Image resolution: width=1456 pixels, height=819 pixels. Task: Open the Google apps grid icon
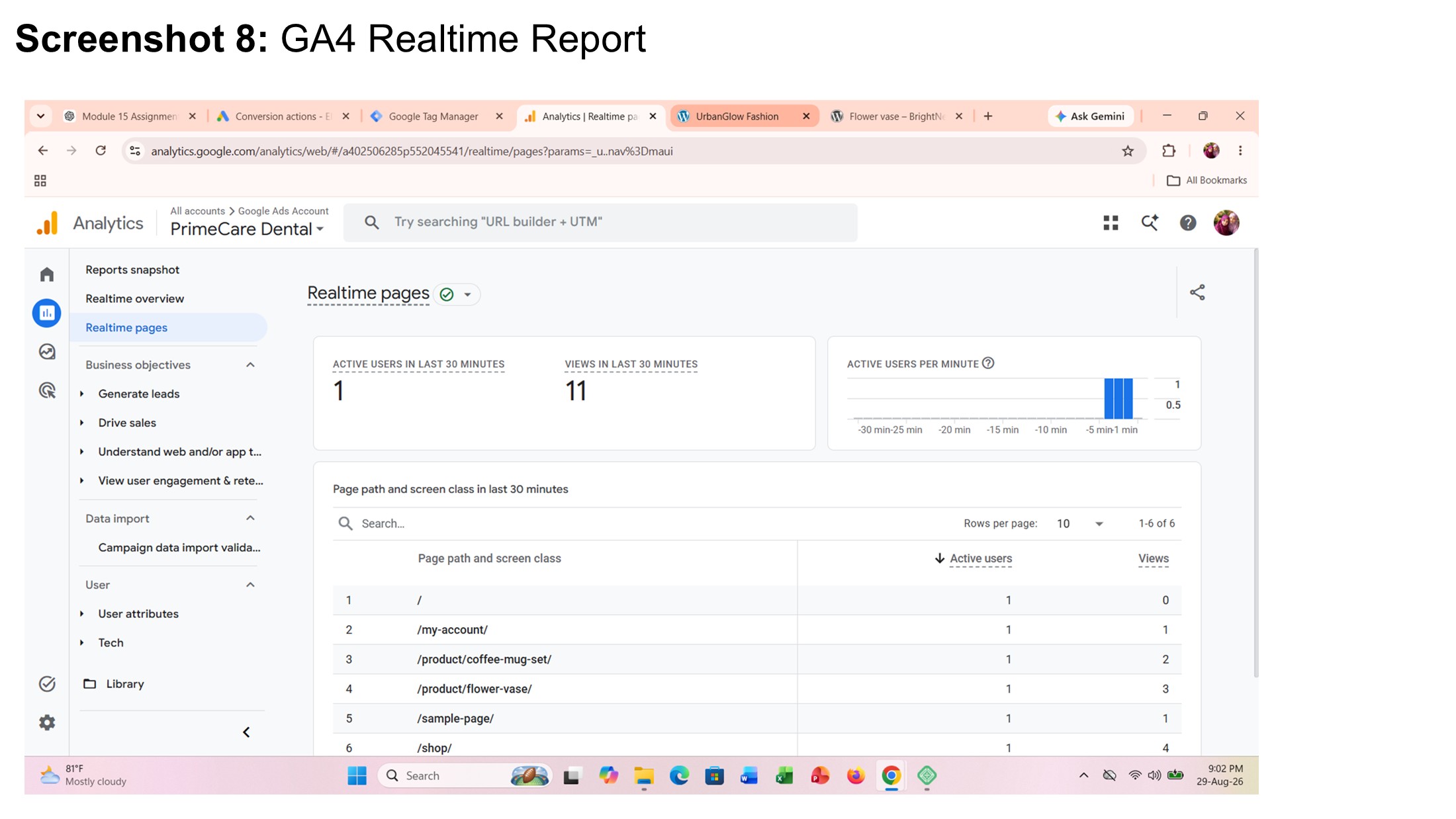(1111, 223)
